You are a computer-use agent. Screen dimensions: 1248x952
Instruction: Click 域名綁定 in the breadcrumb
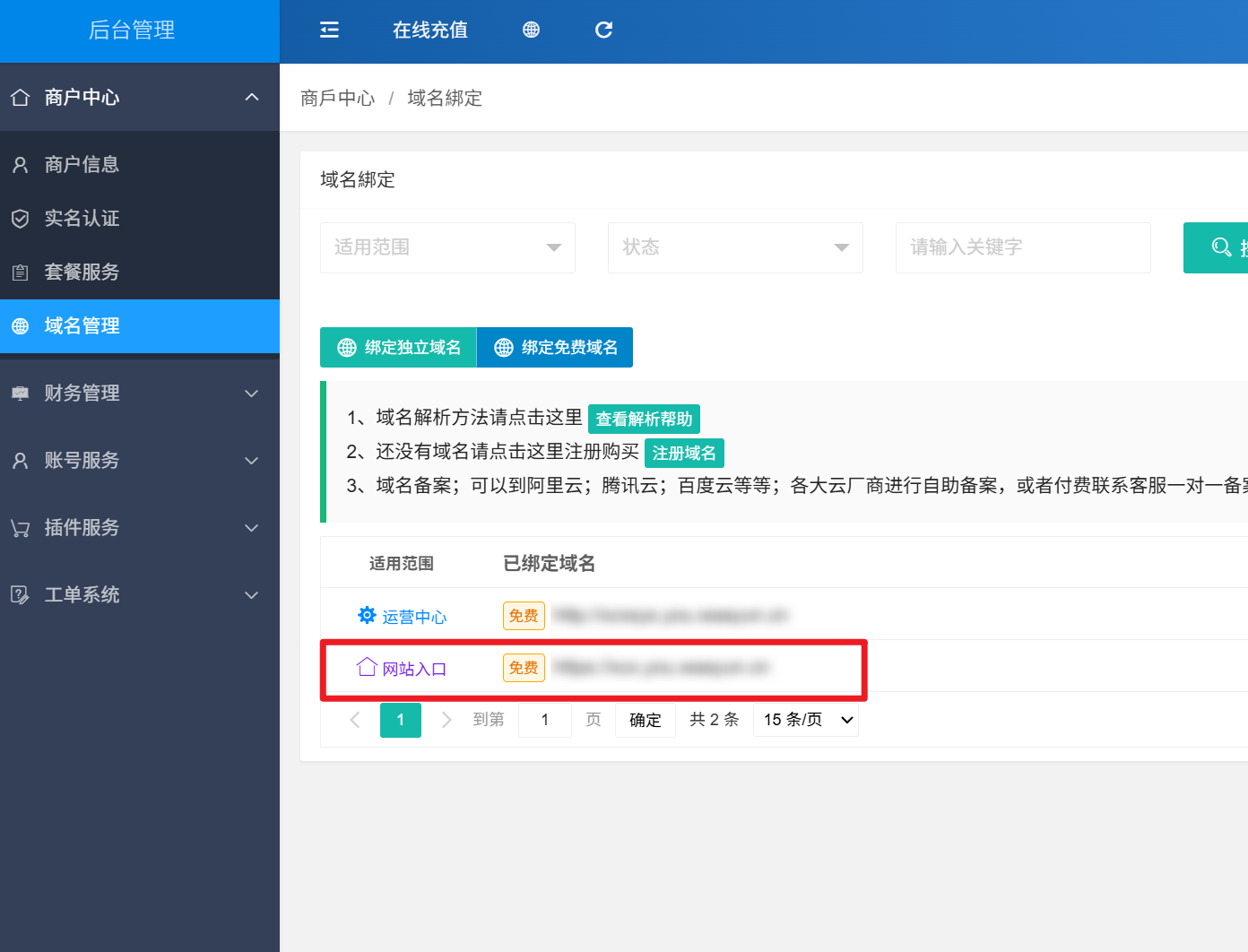click(x=445, y=98)
